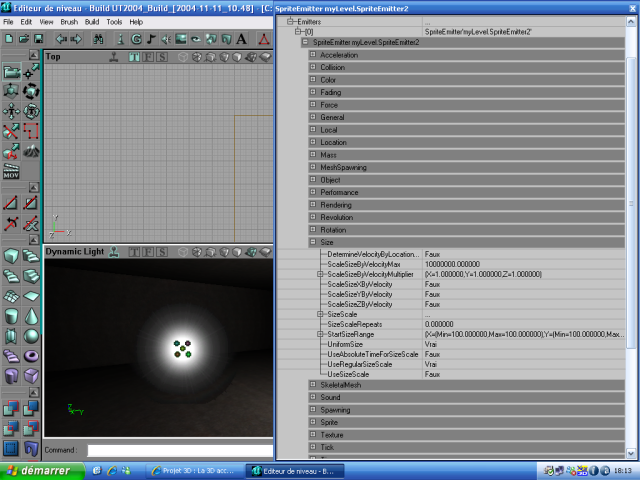The image size is (640, 480).
Task: Select the cone brush builder icon
Action: [x=32, y=316]
